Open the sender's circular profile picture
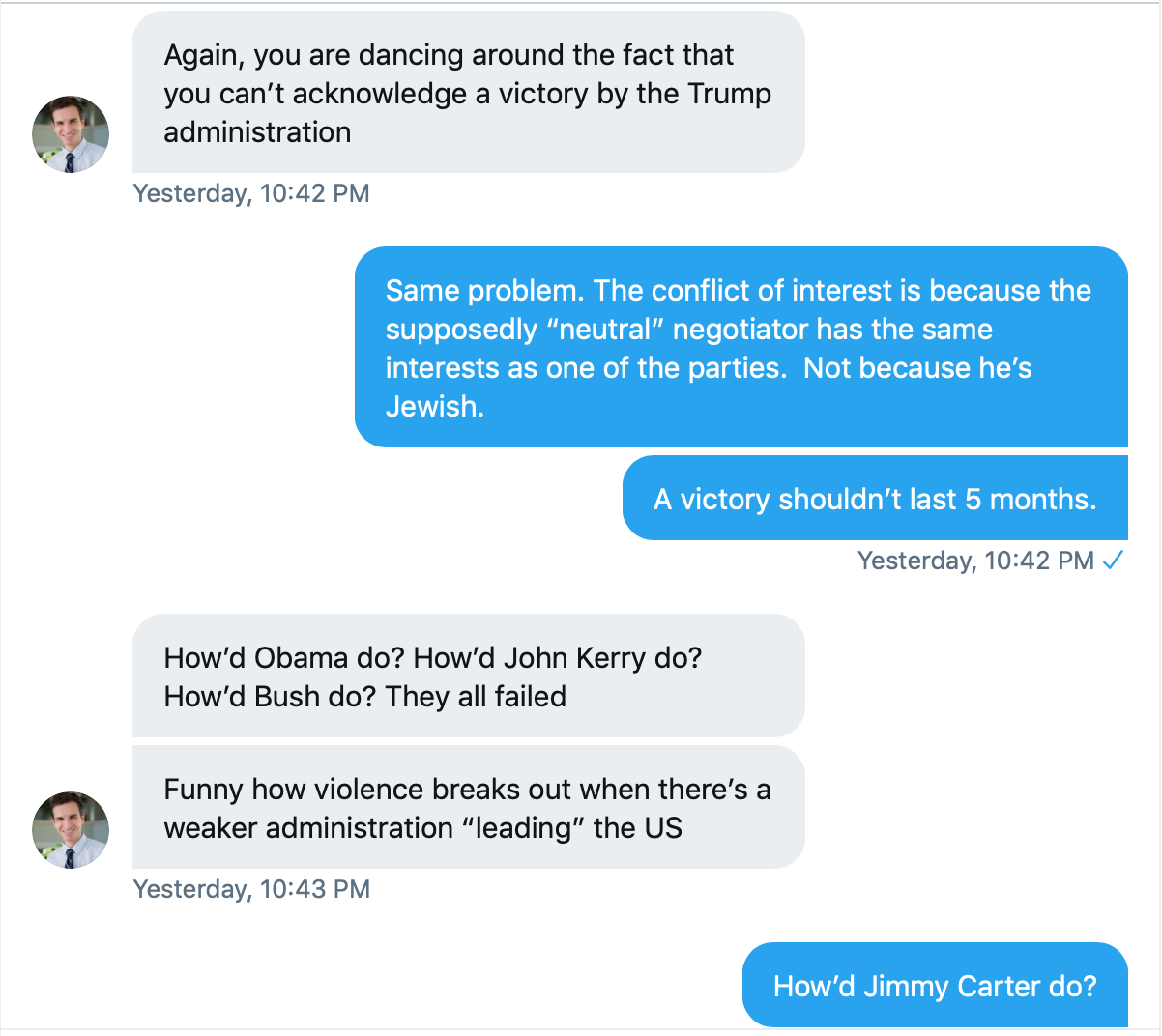 71,134
